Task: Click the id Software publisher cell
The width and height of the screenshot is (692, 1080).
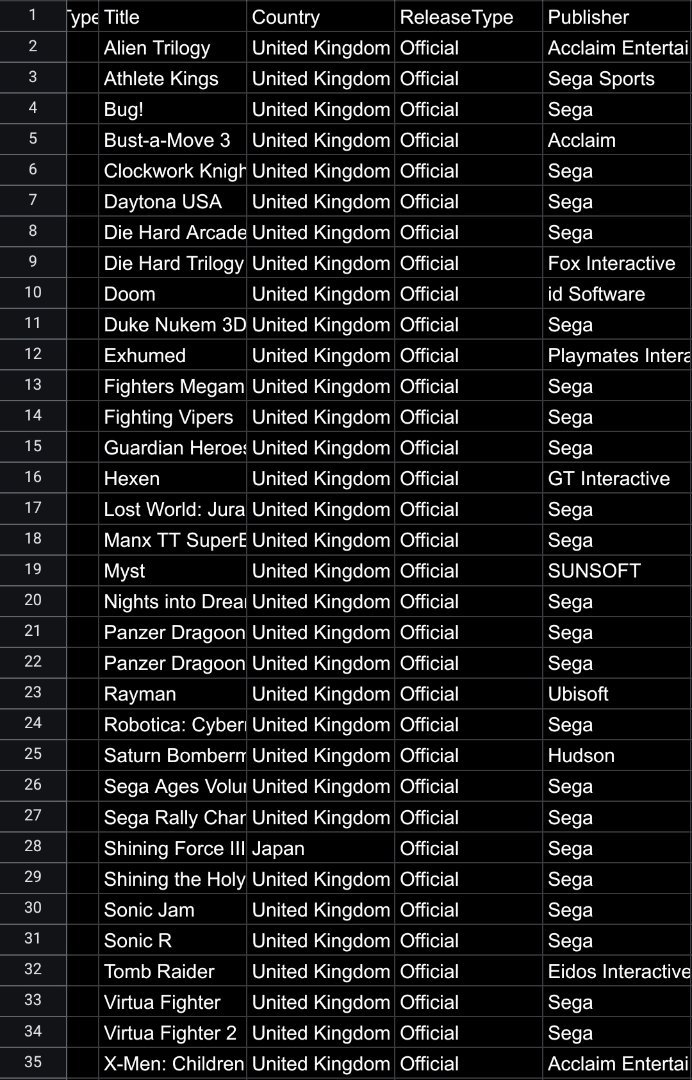Action: coord(618,294)
